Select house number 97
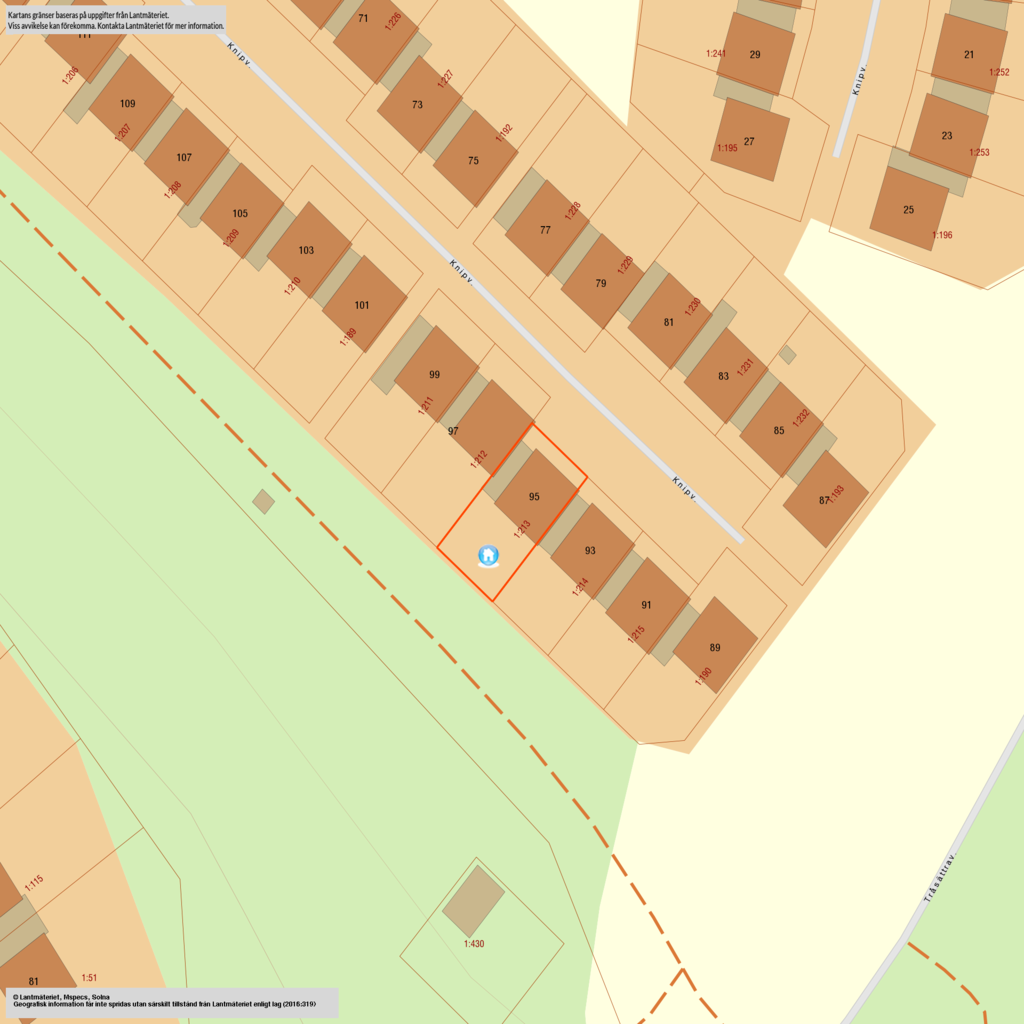Viewport: 1024px width, 1024px height. (453, 431)
